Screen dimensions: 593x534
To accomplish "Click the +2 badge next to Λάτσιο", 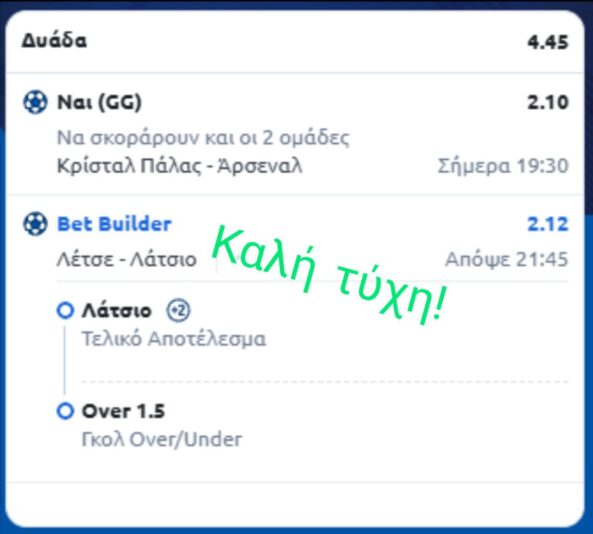I will pos(179,310).
